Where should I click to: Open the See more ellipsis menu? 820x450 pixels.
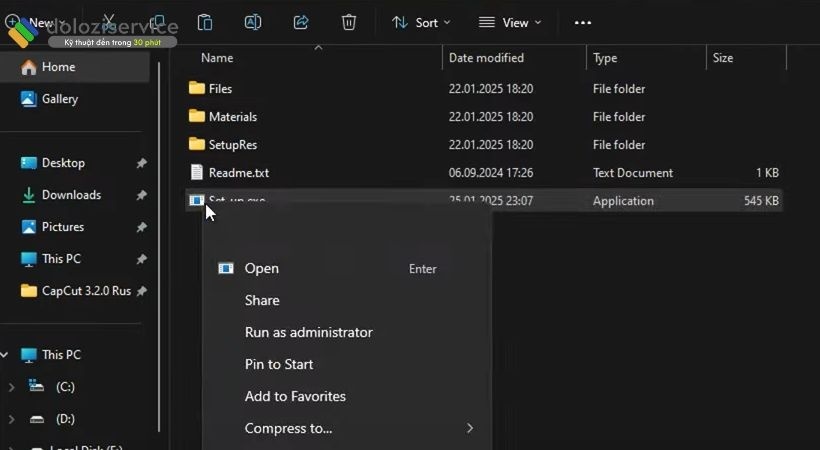583,22
